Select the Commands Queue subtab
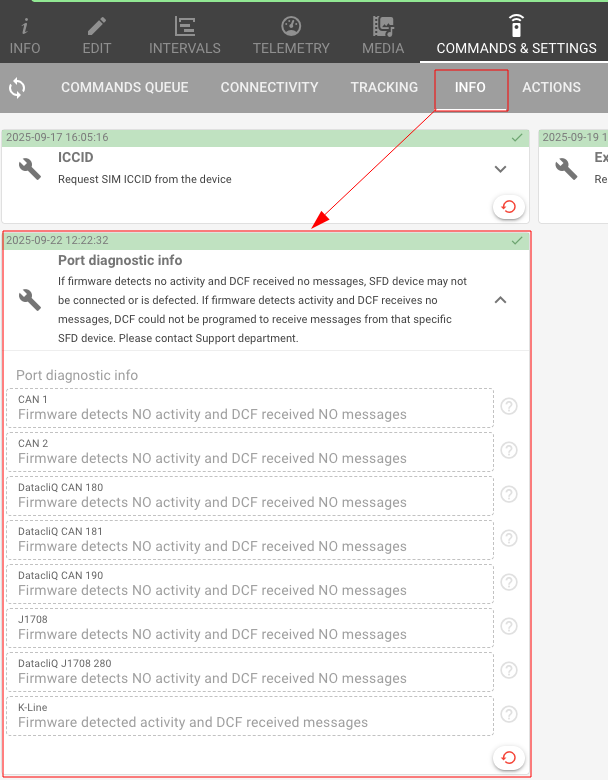The width and height of the screenshot is (608, 780). (125, 88)
